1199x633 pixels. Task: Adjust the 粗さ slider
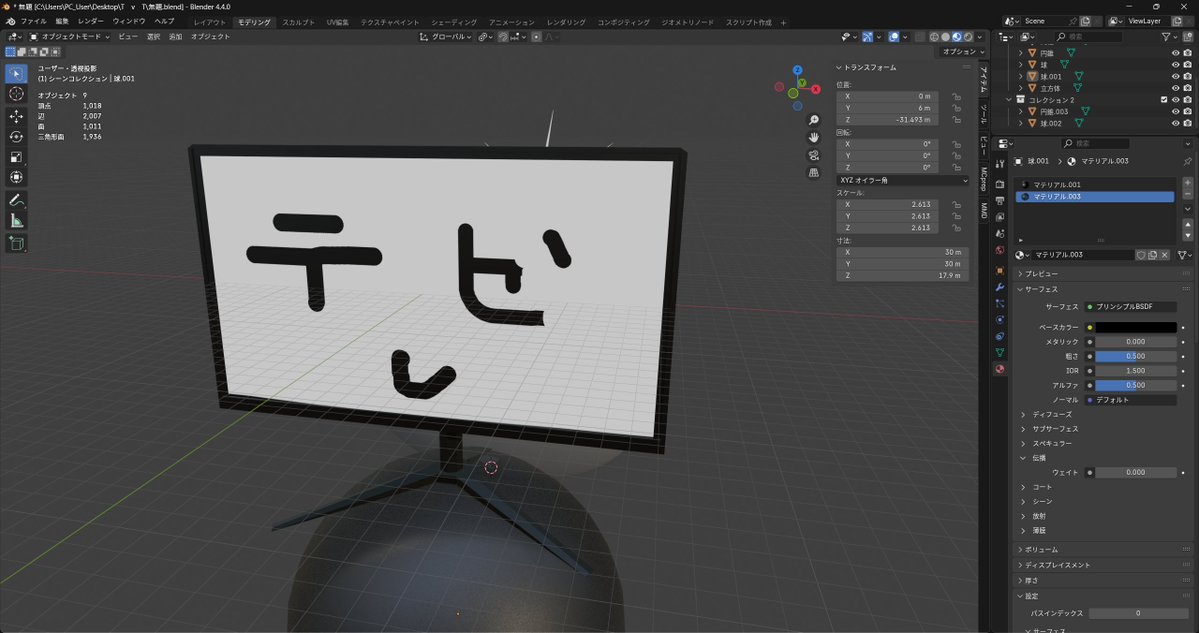1136,356
